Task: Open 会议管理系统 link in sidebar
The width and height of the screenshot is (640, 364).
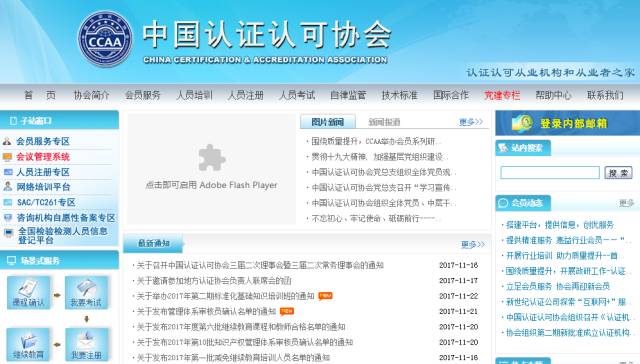Action: tap(43, 157)
